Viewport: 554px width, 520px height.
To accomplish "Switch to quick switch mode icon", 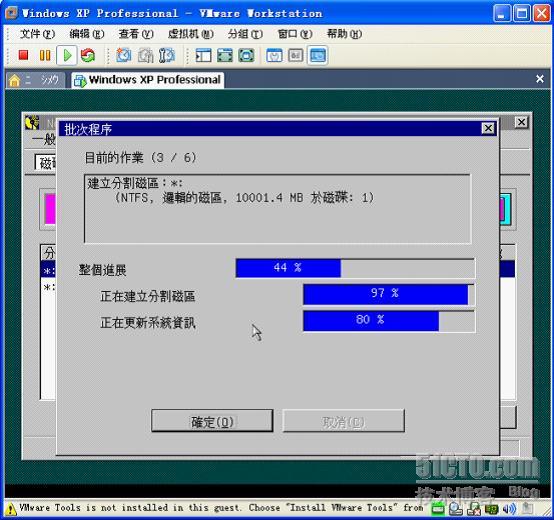I will (x=225, y=55).
